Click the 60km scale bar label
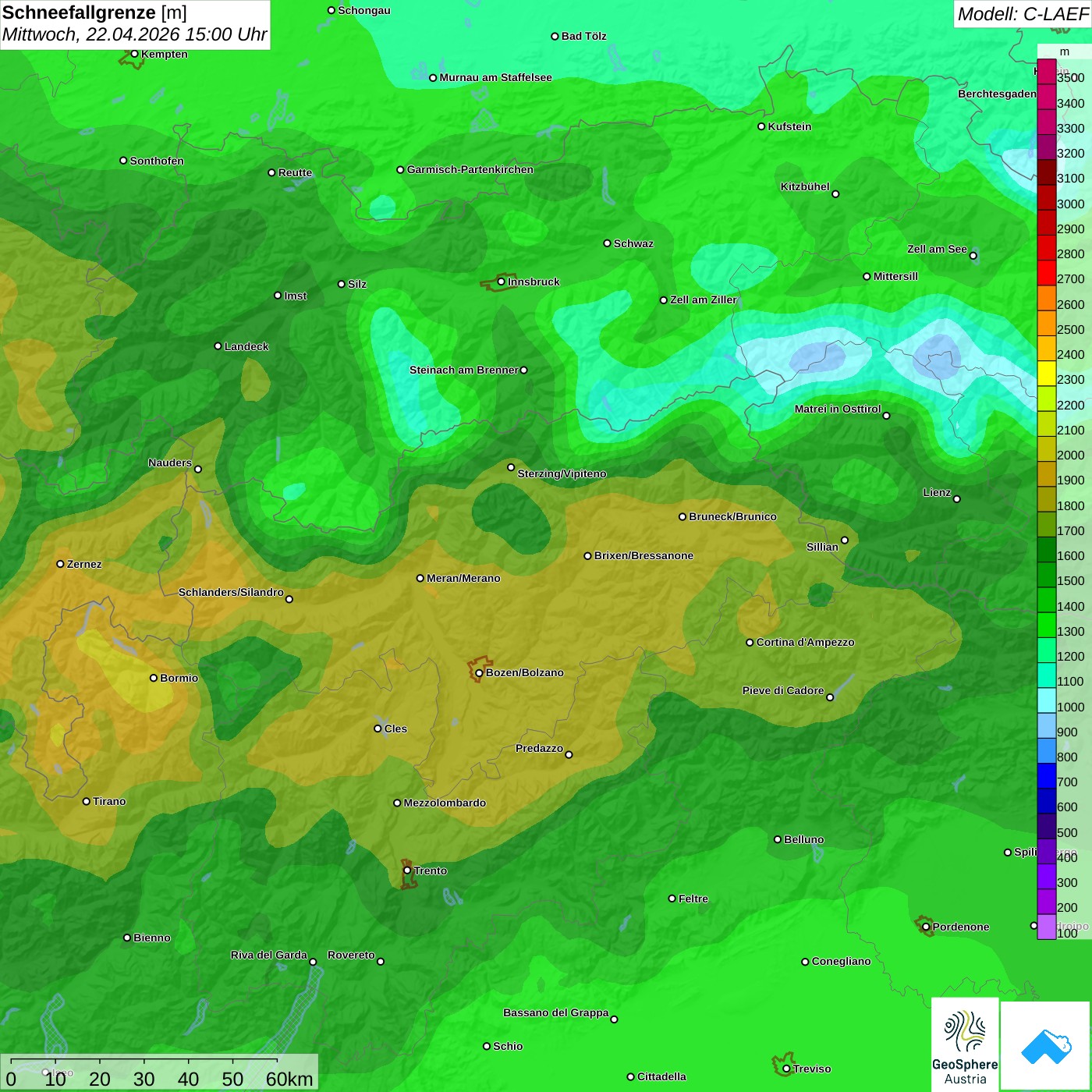 [289, 1079]
